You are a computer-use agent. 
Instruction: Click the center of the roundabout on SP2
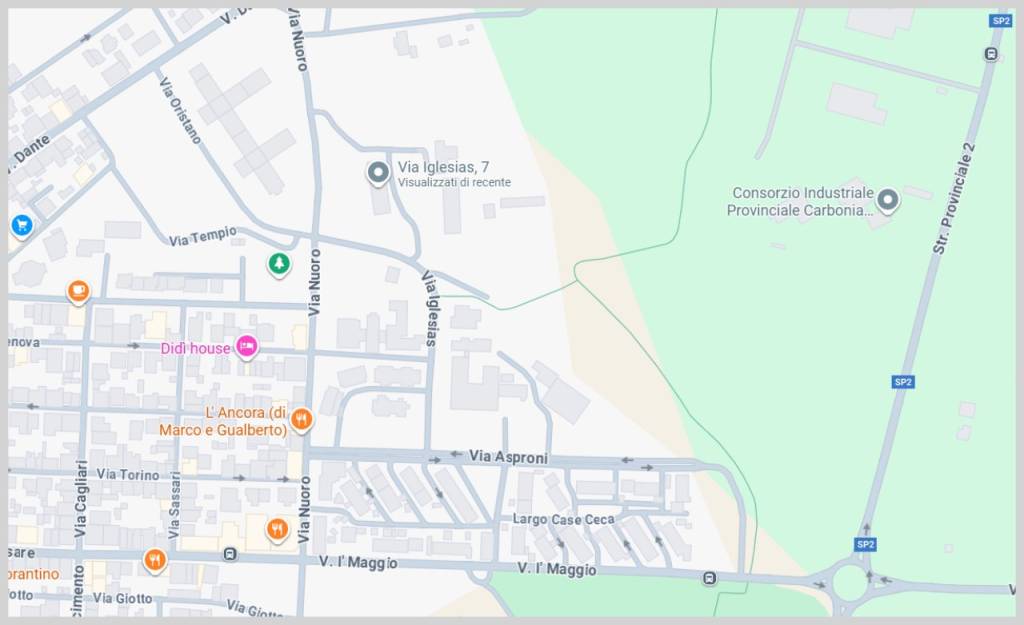click(849, 581)
